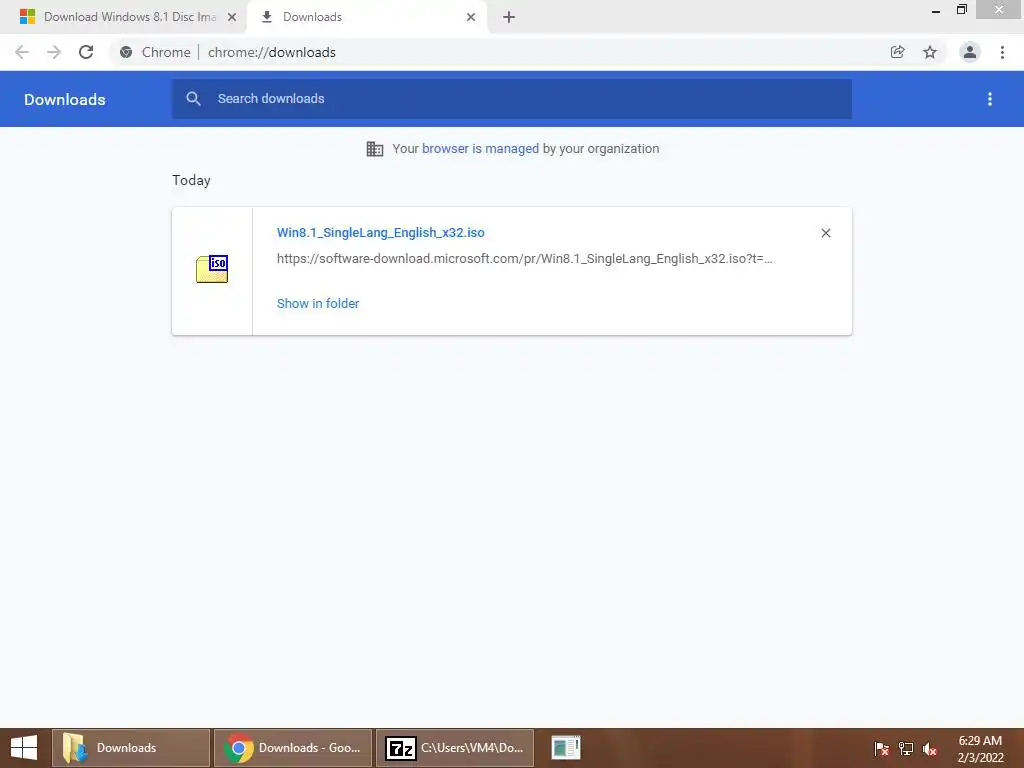Viewport: 1024px width, 768px height.
Task: Share this page icon in address bar
Action: coord(898,52)
